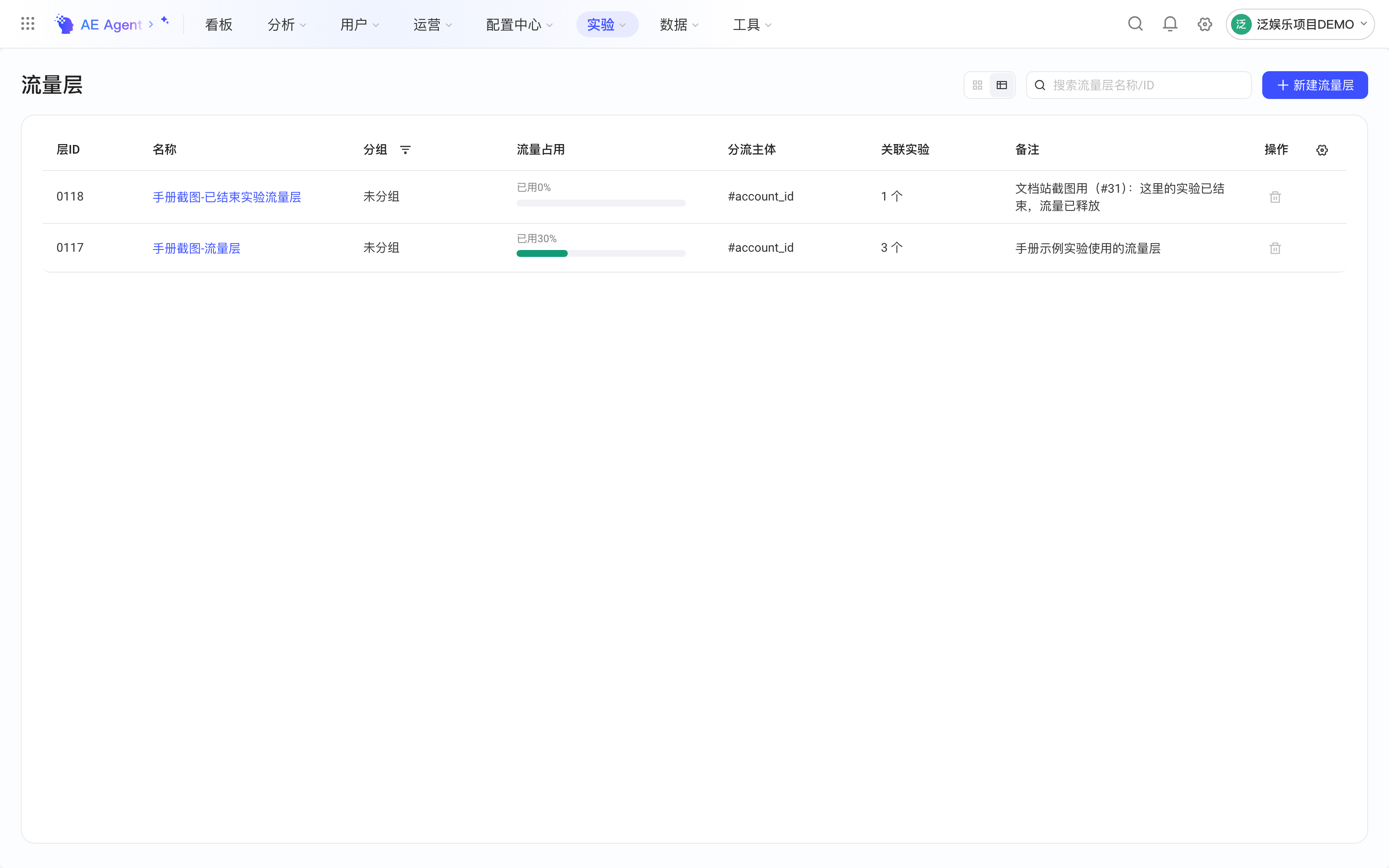Click the 手册示例实验使用的流量层 remark

click(1088, 248)
